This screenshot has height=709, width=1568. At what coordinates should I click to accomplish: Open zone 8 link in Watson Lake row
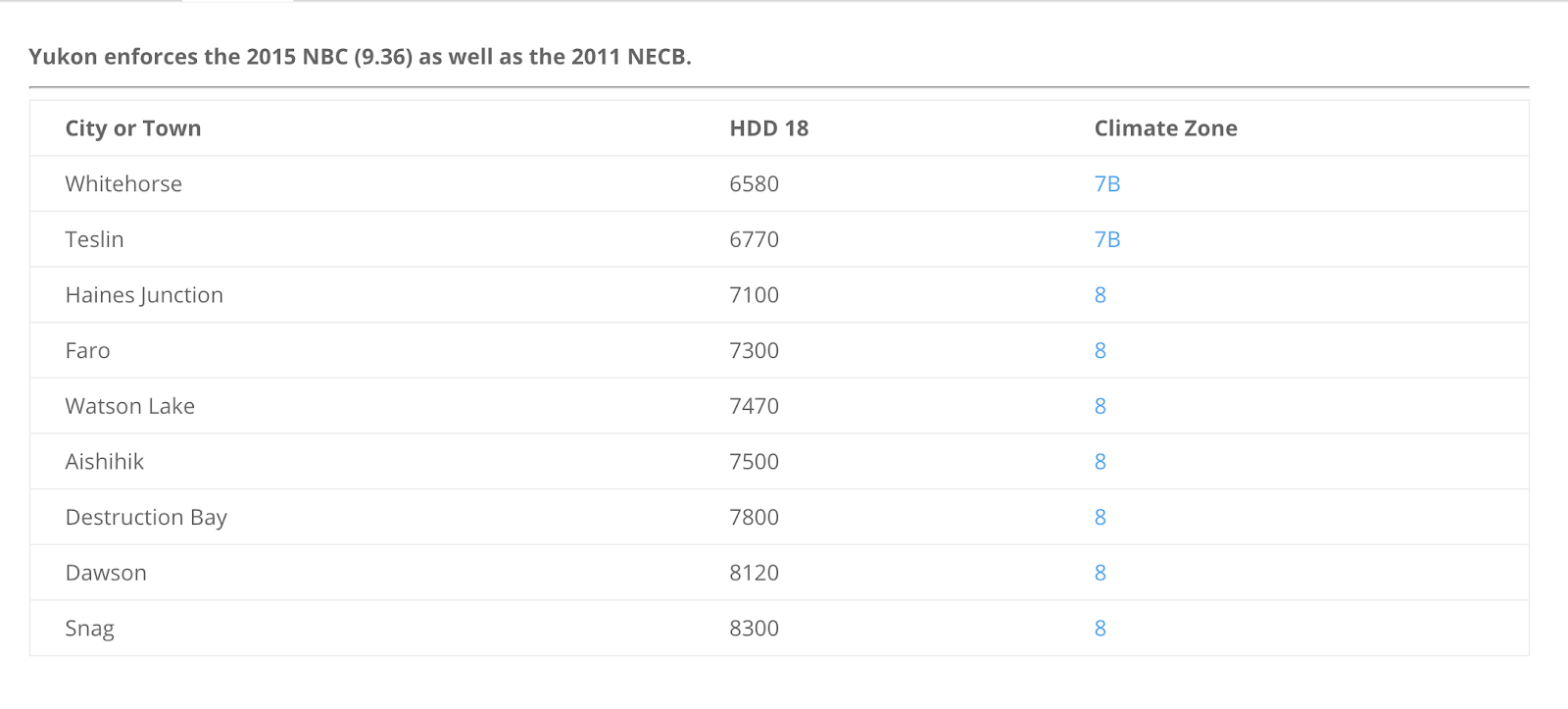click(x=1100, y=406)
